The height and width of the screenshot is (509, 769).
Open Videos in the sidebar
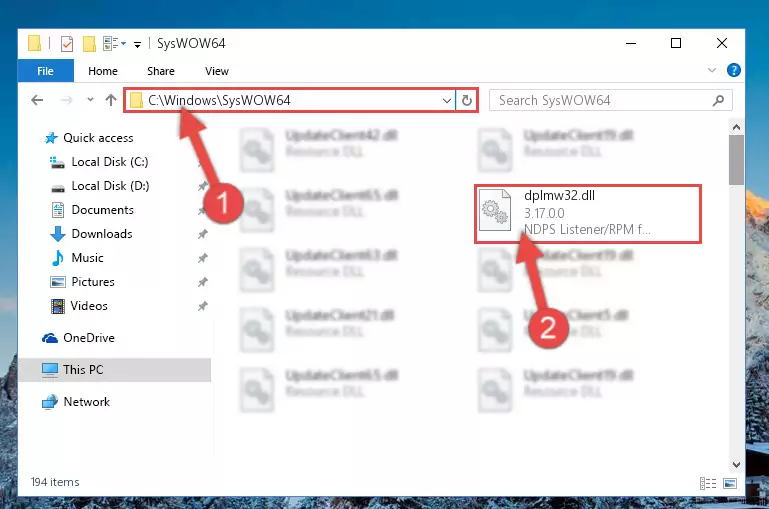(x=89, y=306)
